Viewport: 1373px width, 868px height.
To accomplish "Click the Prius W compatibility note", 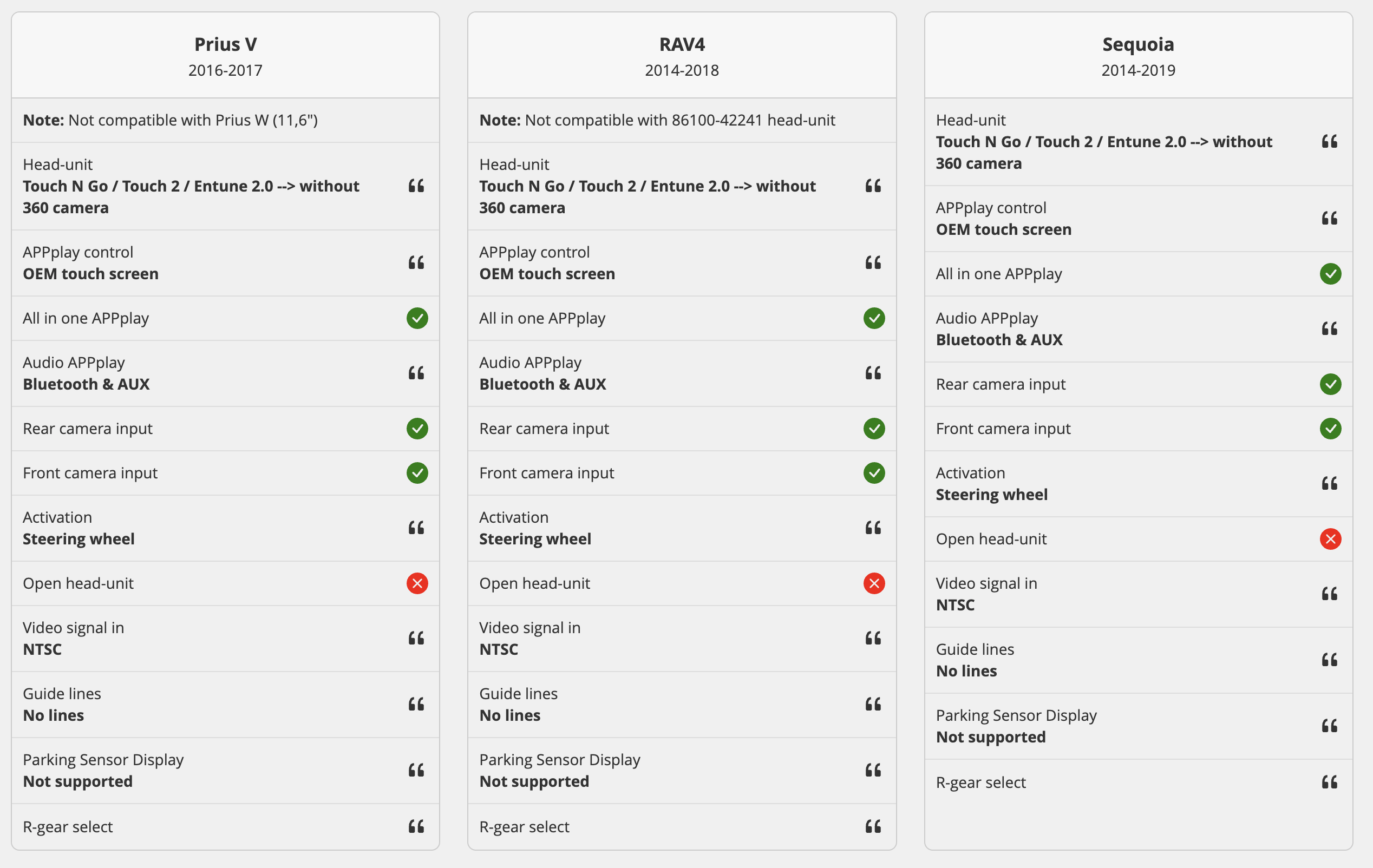I will click(x=171, y=120).
